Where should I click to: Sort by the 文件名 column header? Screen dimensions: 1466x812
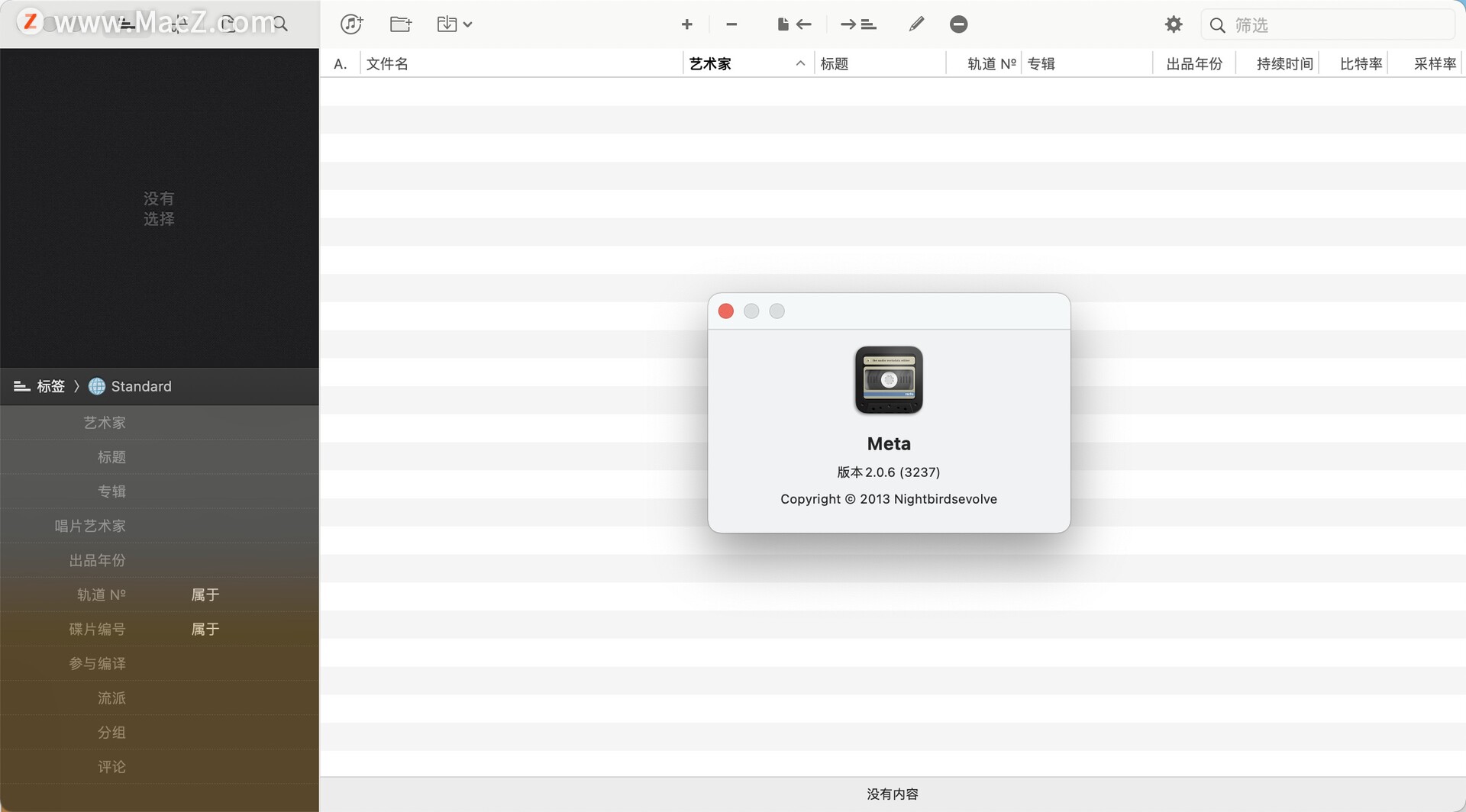pyautogui.click(x=521, y=64)
